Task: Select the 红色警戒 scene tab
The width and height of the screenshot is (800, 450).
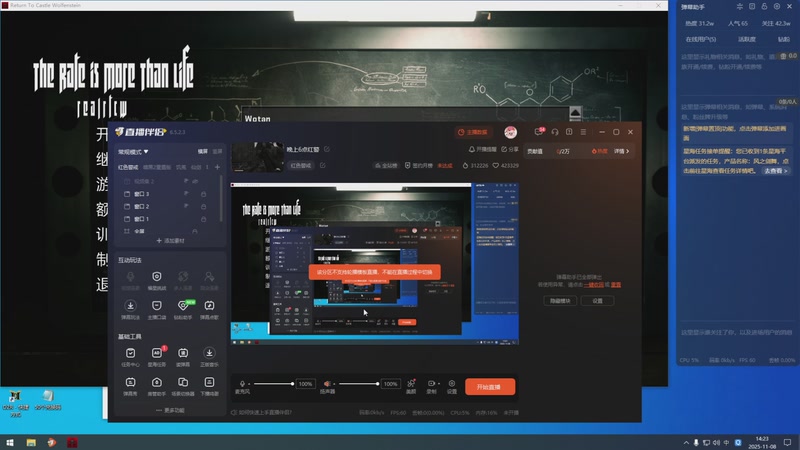Action: point(128,167)
